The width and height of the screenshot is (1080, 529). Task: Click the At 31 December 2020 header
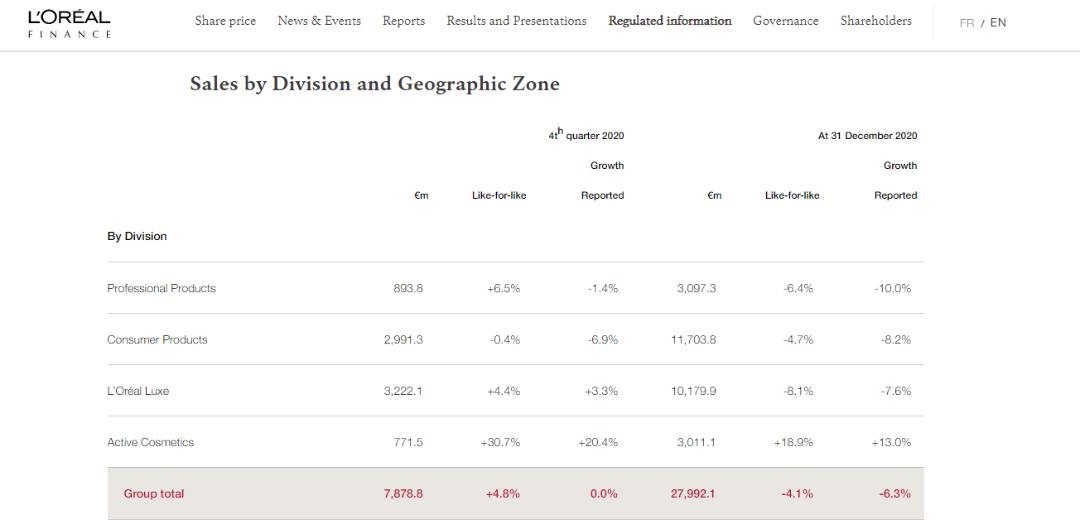coord(867,136)
